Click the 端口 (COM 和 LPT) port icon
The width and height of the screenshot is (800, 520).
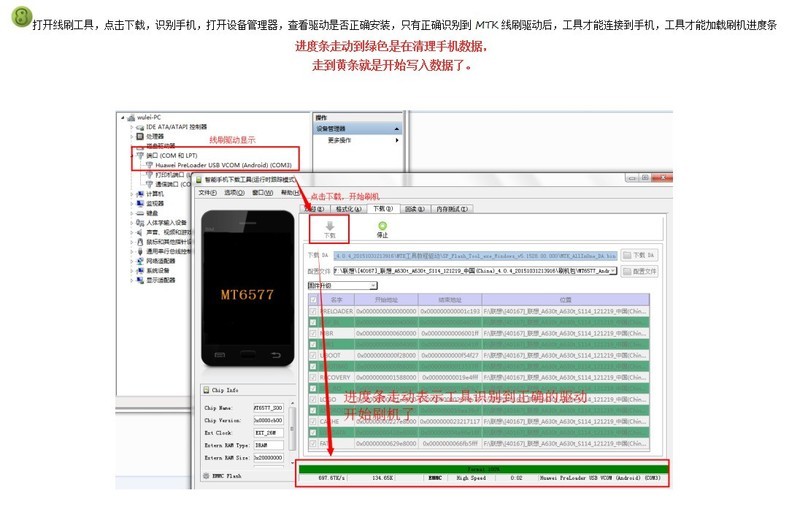(140, 156)
